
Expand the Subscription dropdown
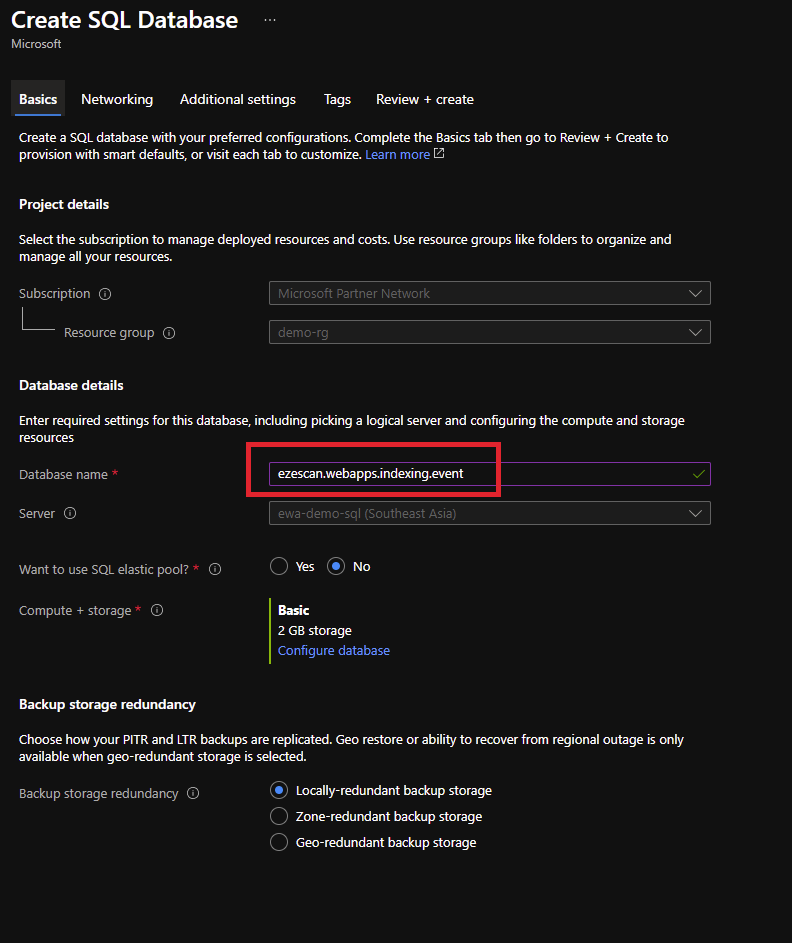(489, 293)
